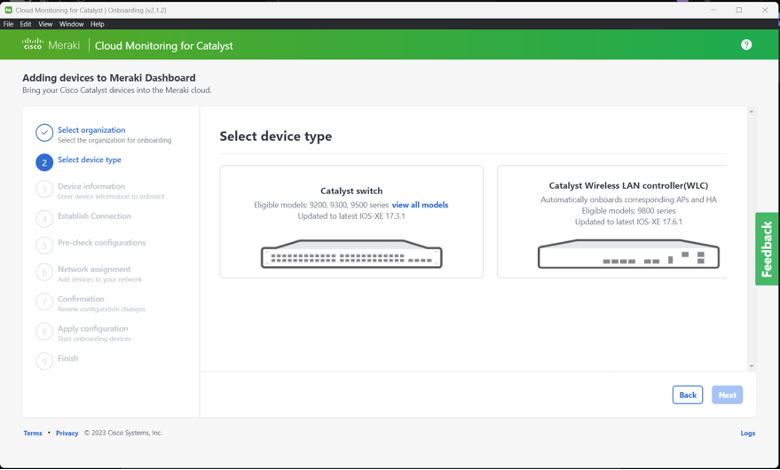Open the Help menu
Image resolution: width=780 pixels, height=470 pixels.
click(97, 24)
